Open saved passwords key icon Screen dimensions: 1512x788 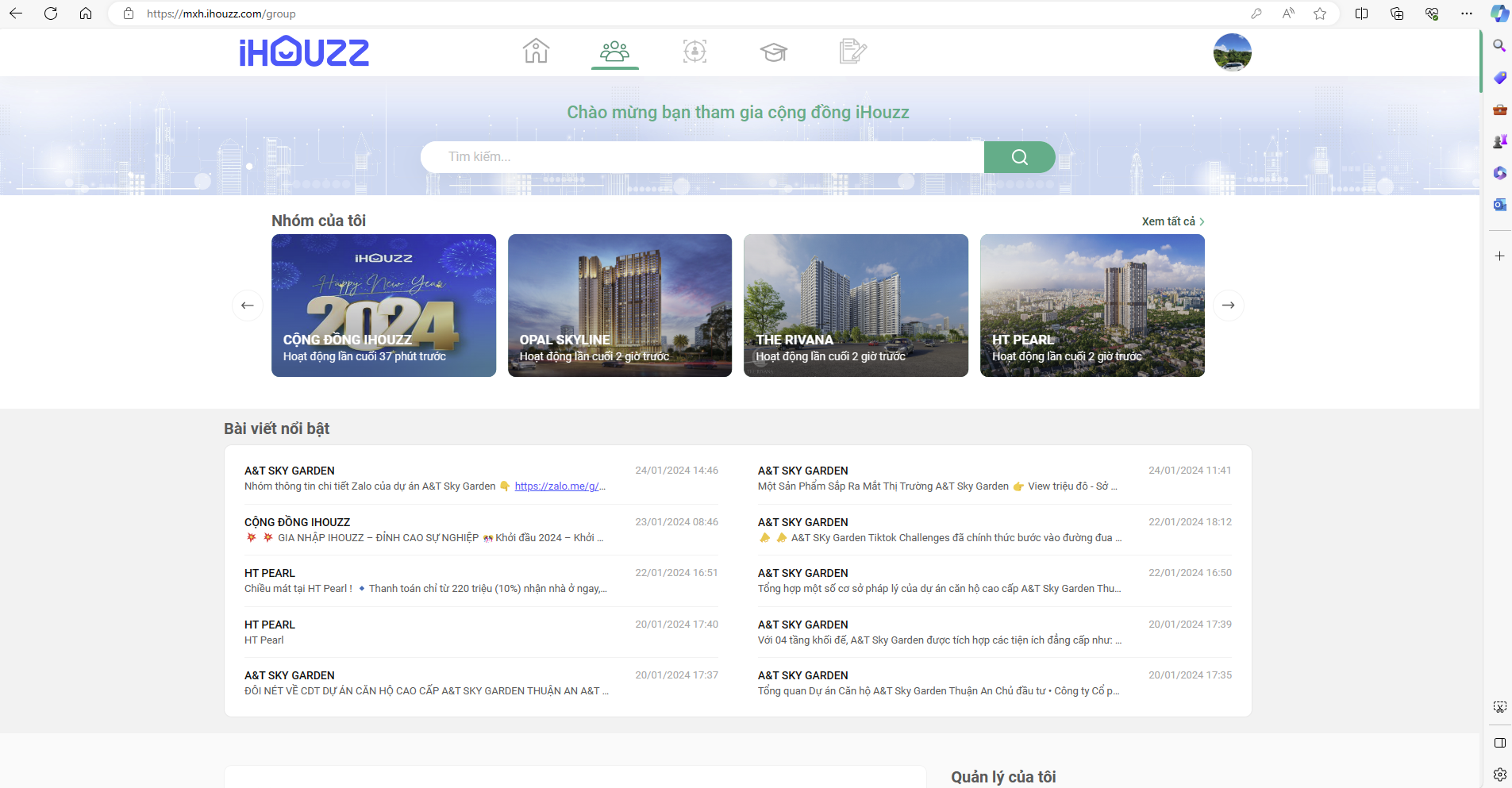tap(1256, 13)
